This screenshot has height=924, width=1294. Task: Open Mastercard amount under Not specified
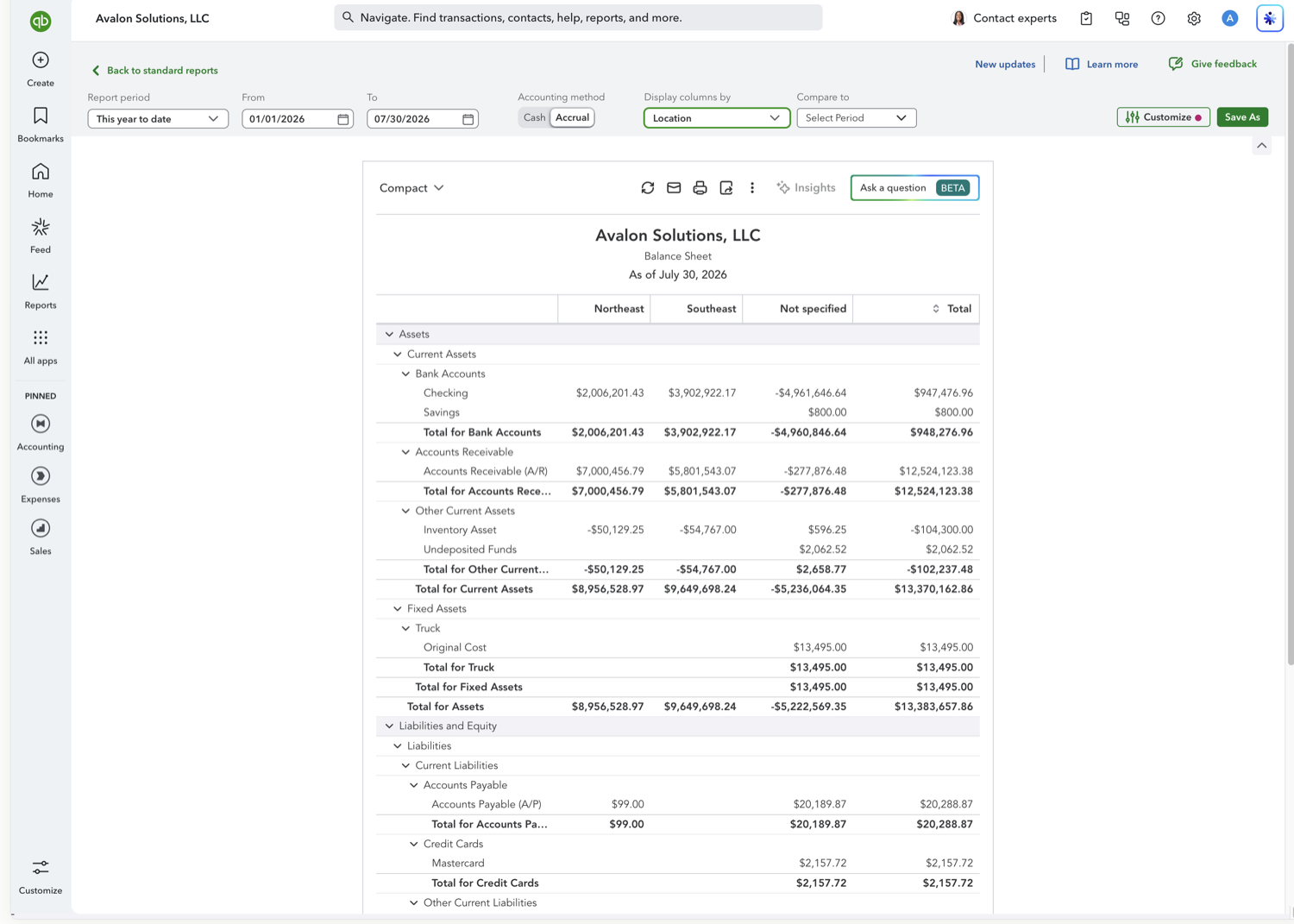pos(822,864)
